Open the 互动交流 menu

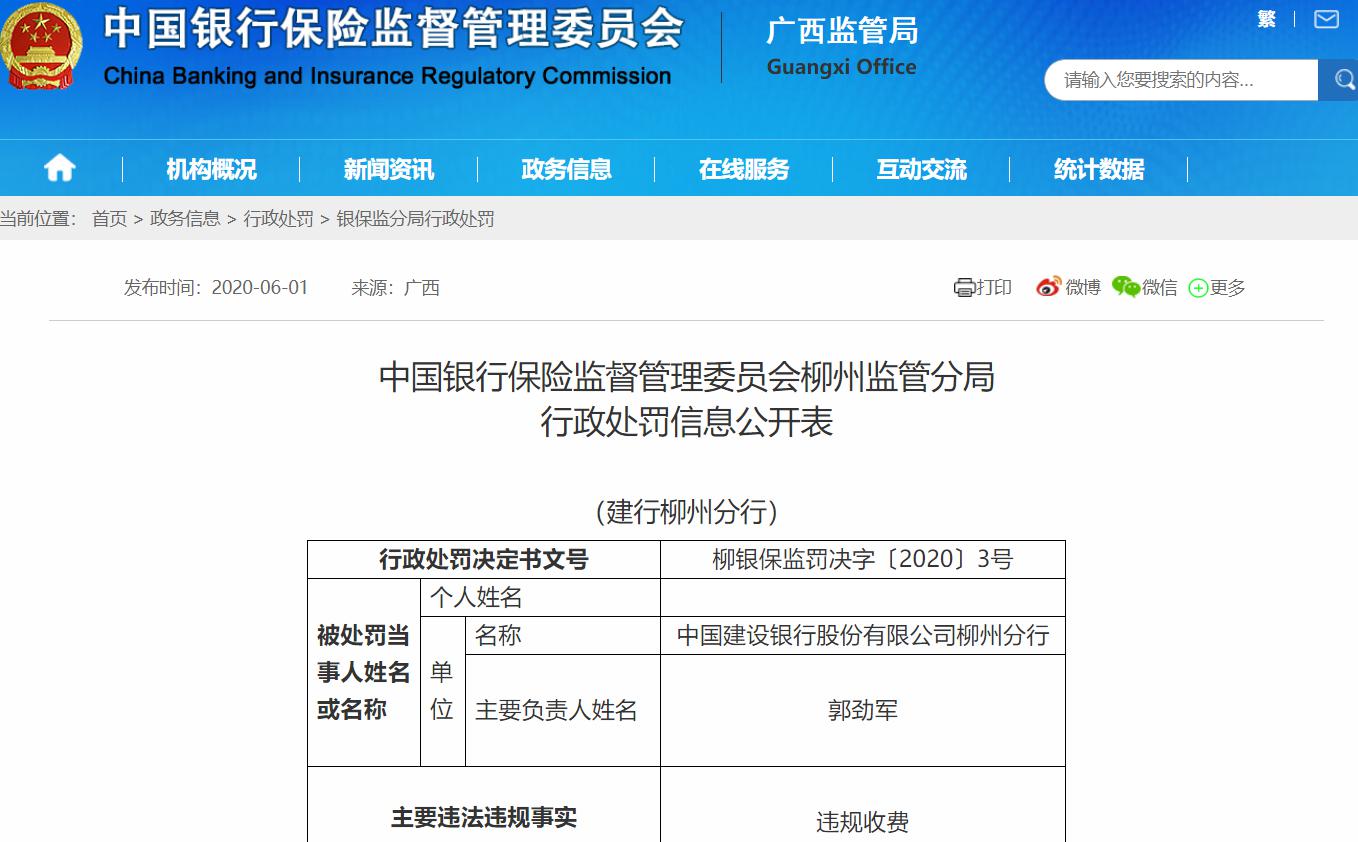point(921,169)
